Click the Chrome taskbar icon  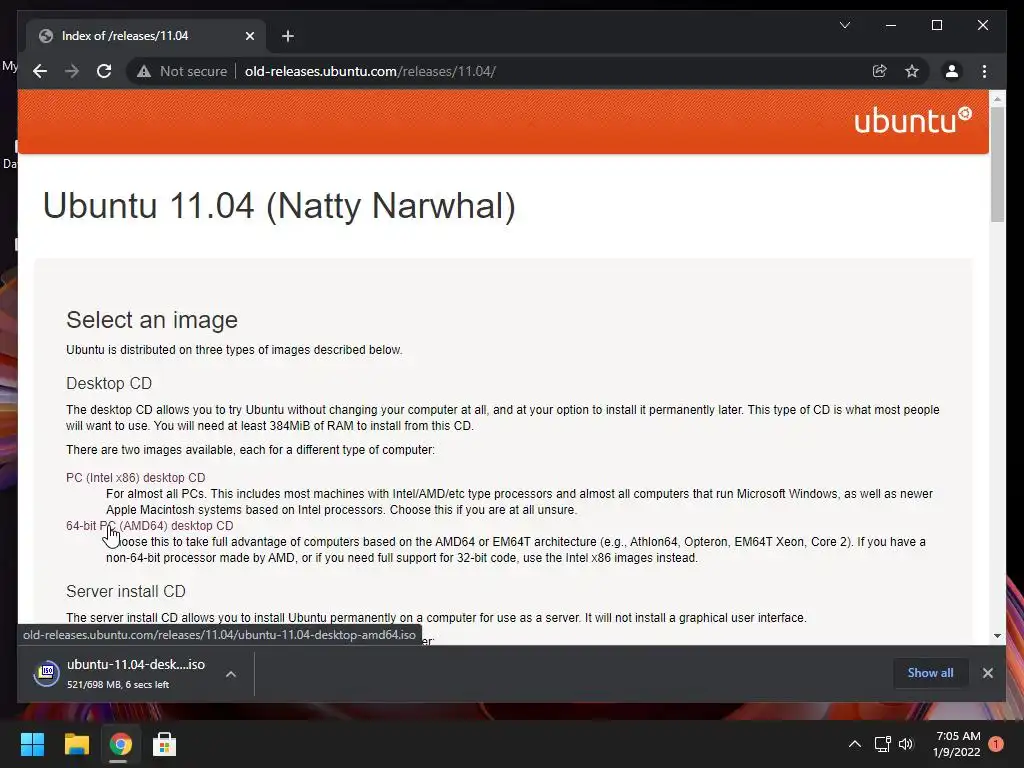[120, 744]
